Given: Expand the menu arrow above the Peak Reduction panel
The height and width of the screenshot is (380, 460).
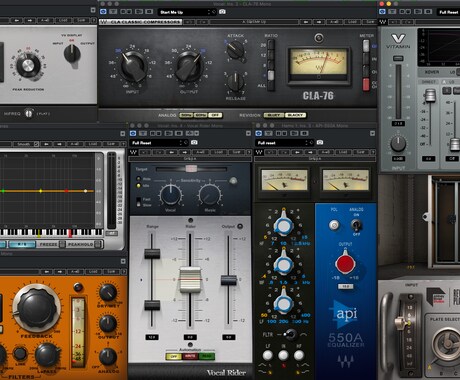Looking at the screenshot, I should click(x=93, y=10).
